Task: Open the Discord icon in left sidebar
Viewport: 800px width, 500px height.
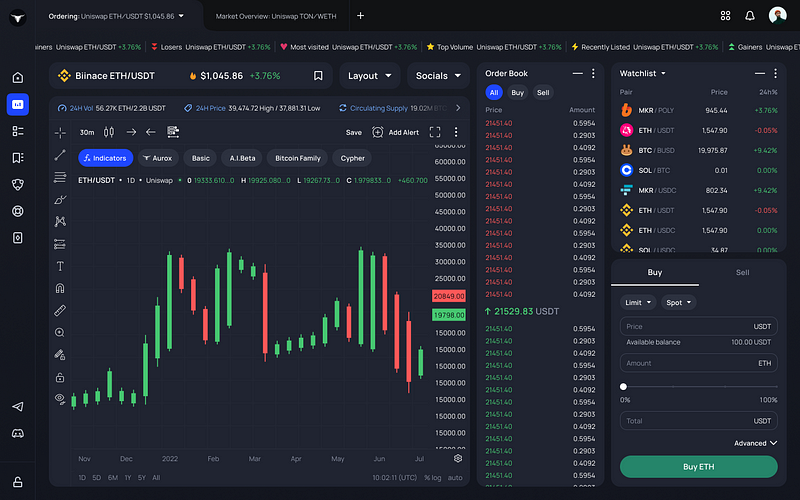Action: point(18,433)
